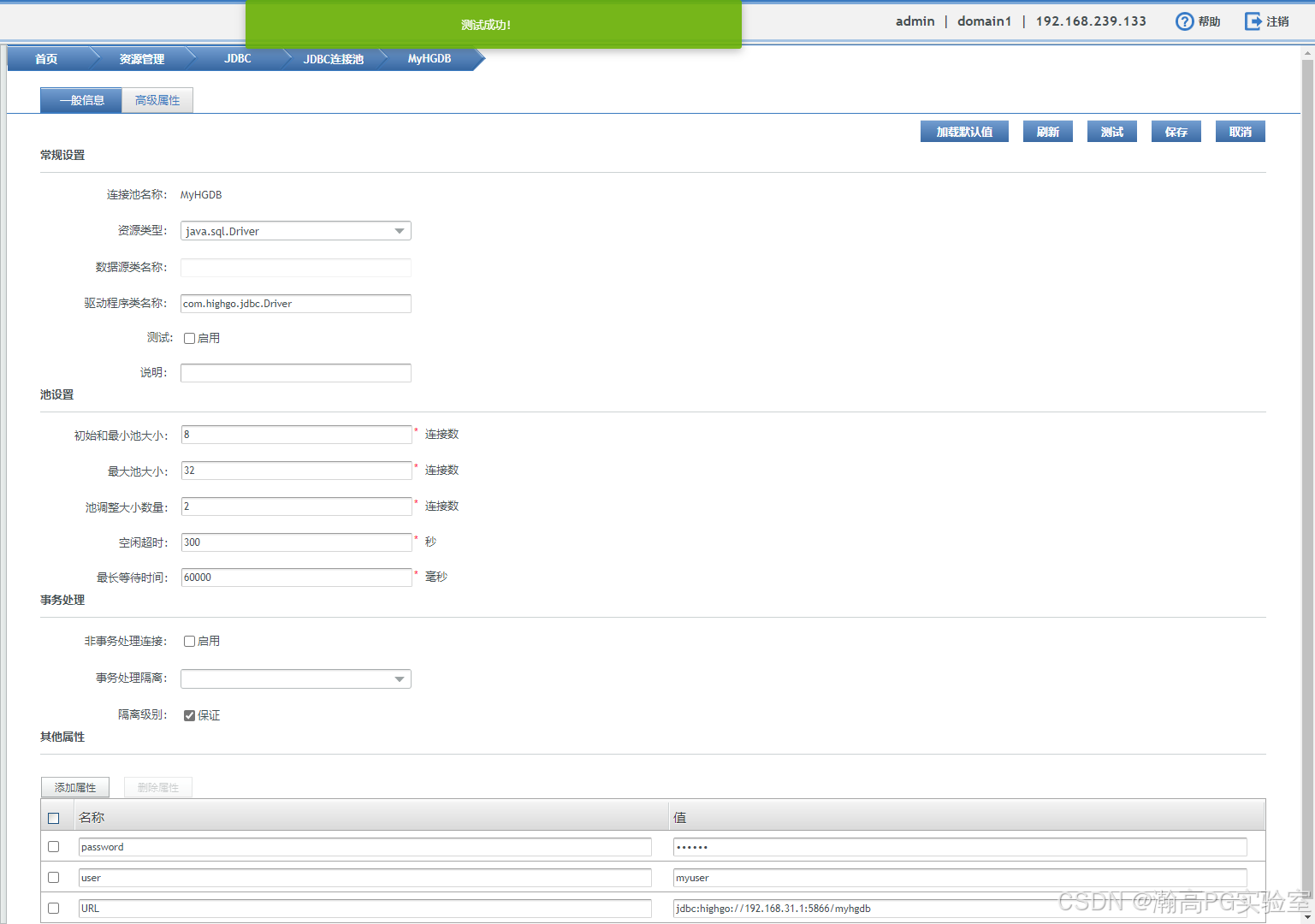
Task: Click the 说明 input field
Action: 296,373
